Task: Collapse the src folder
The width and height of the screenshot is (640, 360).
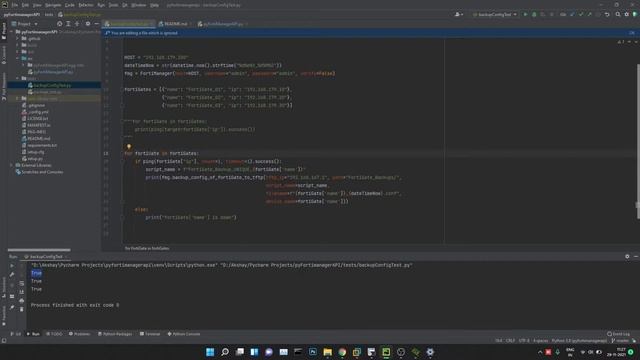Action: click(x=18, y=58)
